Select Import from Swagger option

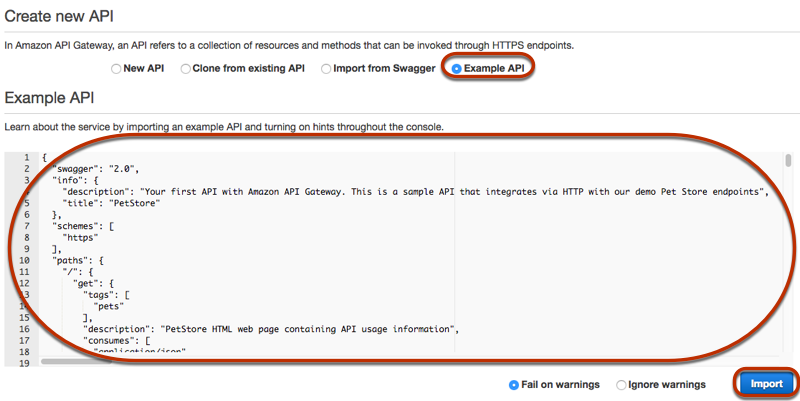click(x=326, y=68)
